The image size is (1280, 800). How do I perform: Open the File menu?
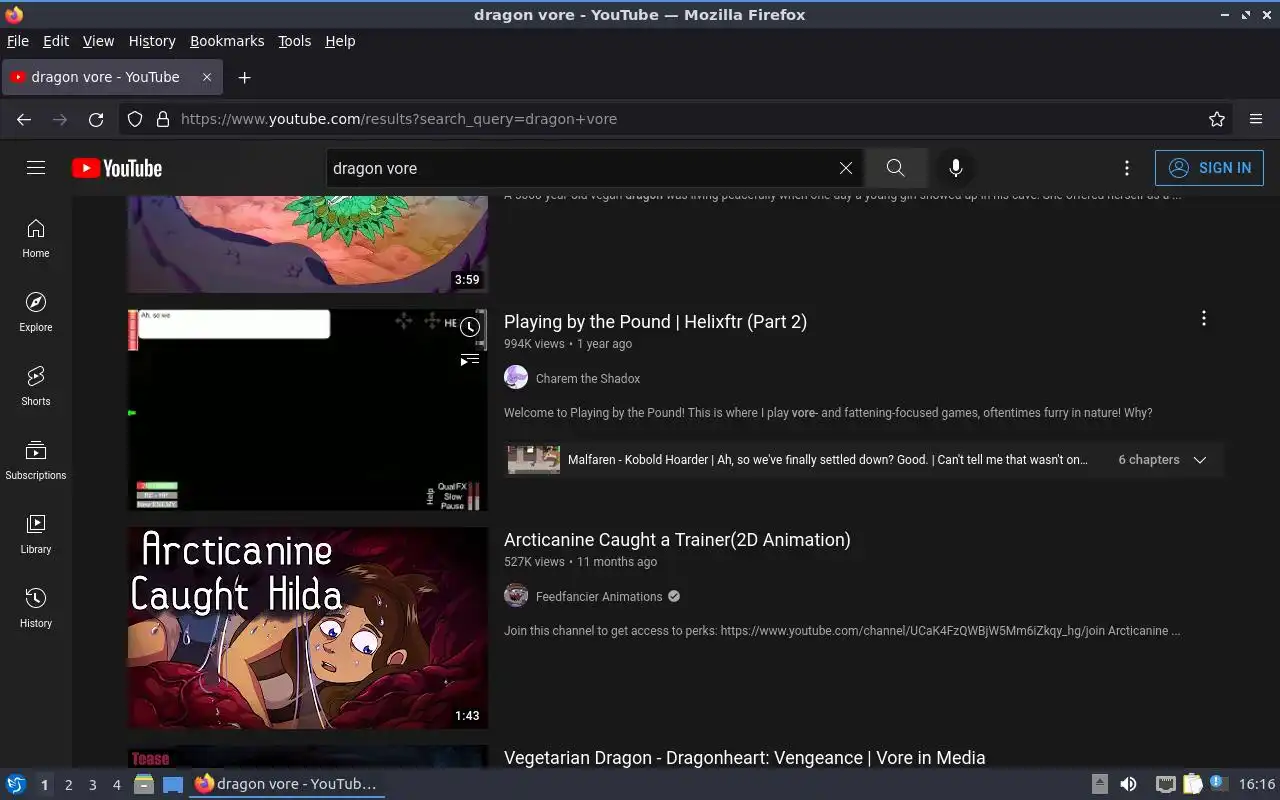18,41
